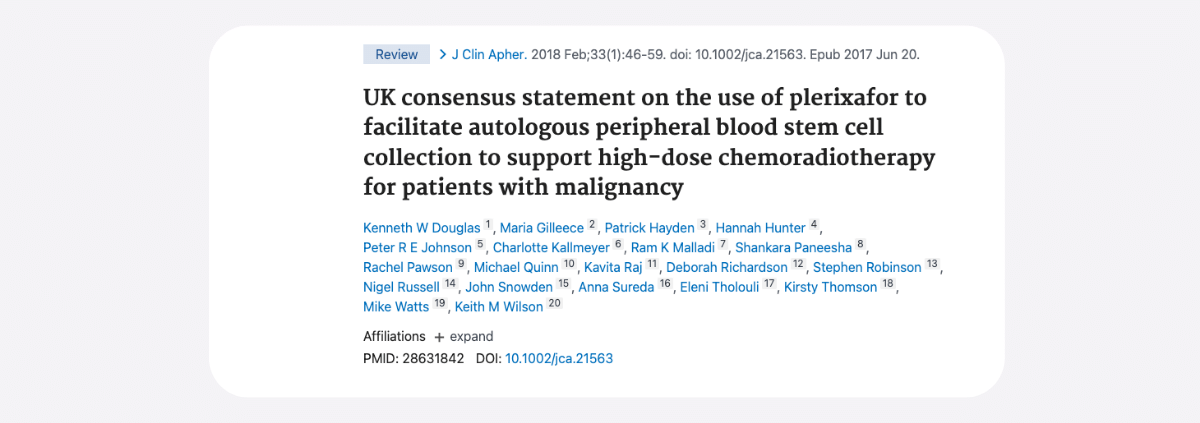Click affiliation number 13 after Stephen Robinson
This screenshot has width=1200, height=423.
(932, 265)
